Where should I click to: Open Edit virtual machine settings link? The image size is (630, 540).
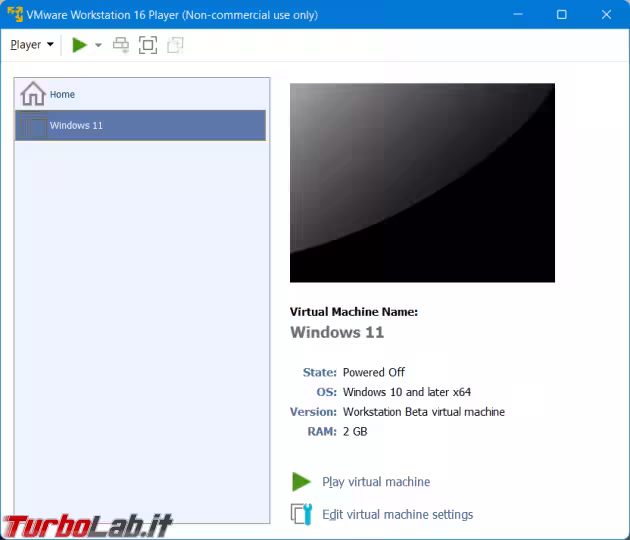click(398, 514)
